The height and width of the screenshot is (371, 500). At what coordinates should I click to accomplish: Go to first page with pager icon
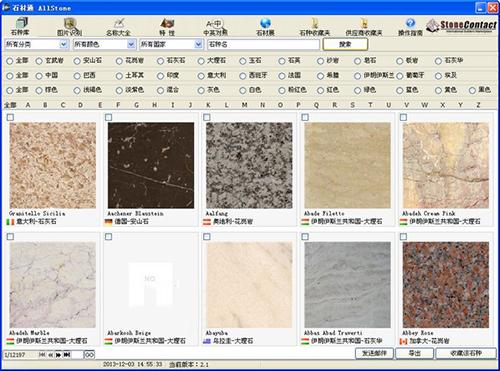tap(42, 355)
